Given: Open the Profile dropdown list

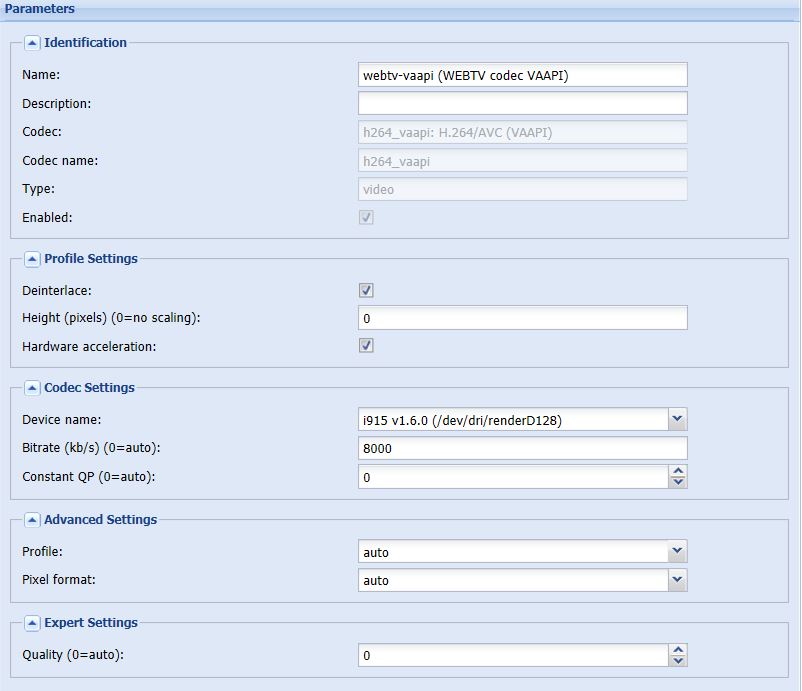Looking at the screenshot, I should pyautogui.click(x=677, y=551).
